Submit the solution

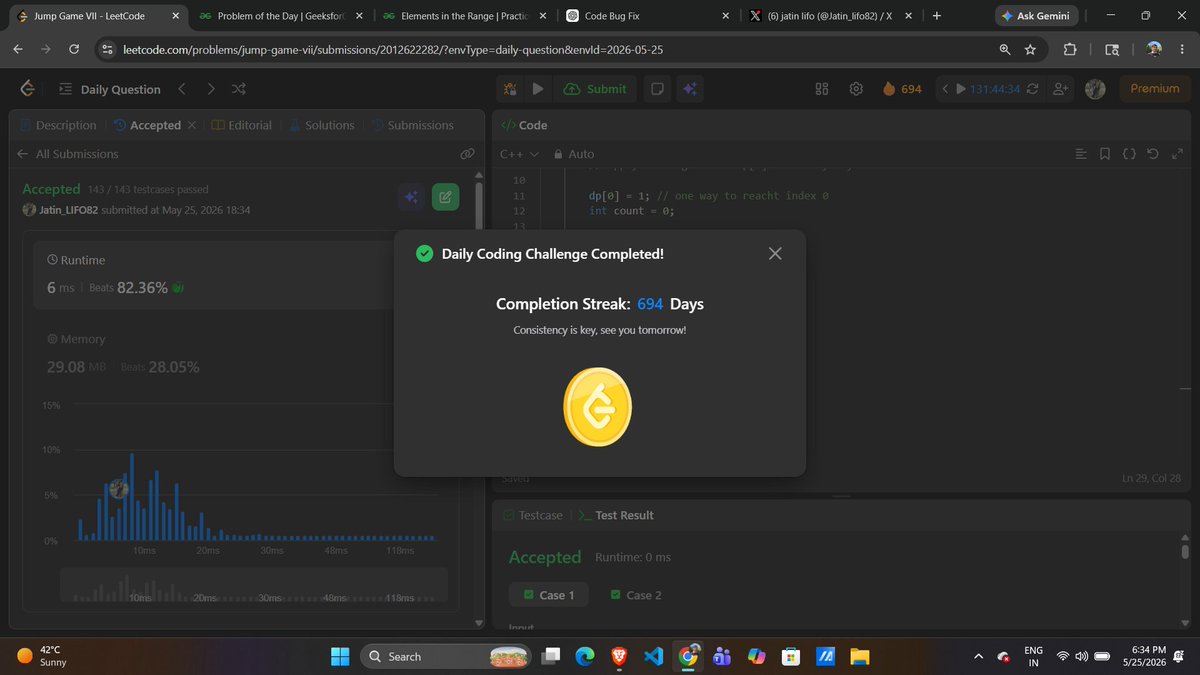coord(595,89)
